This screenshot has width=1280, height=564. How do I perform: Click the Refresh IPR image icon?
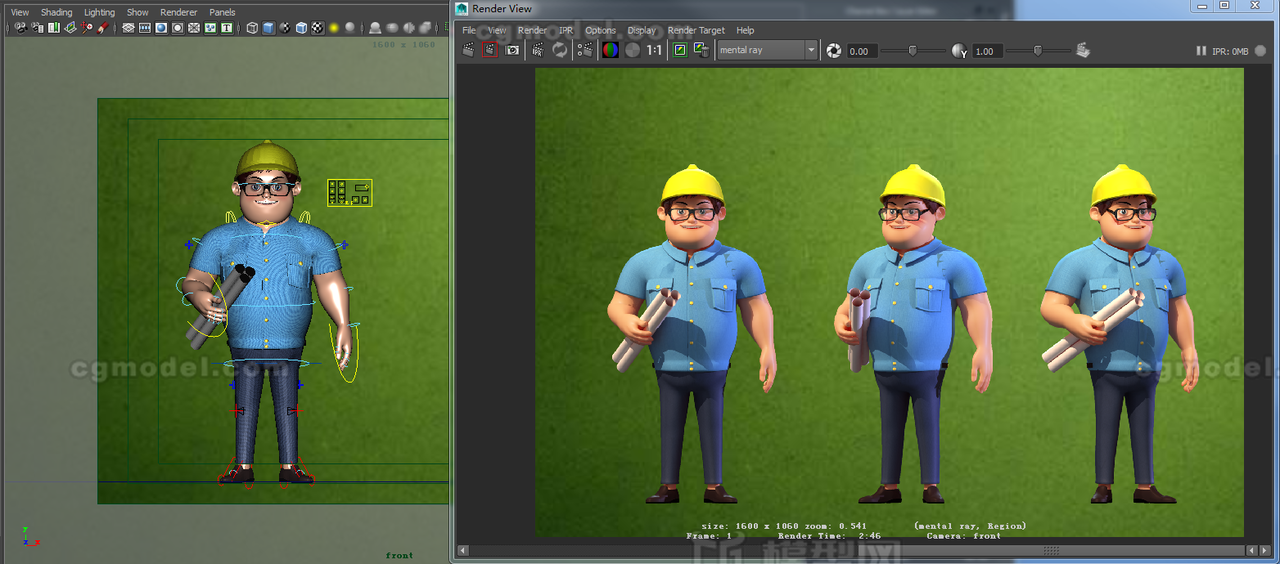coord(560,50)
